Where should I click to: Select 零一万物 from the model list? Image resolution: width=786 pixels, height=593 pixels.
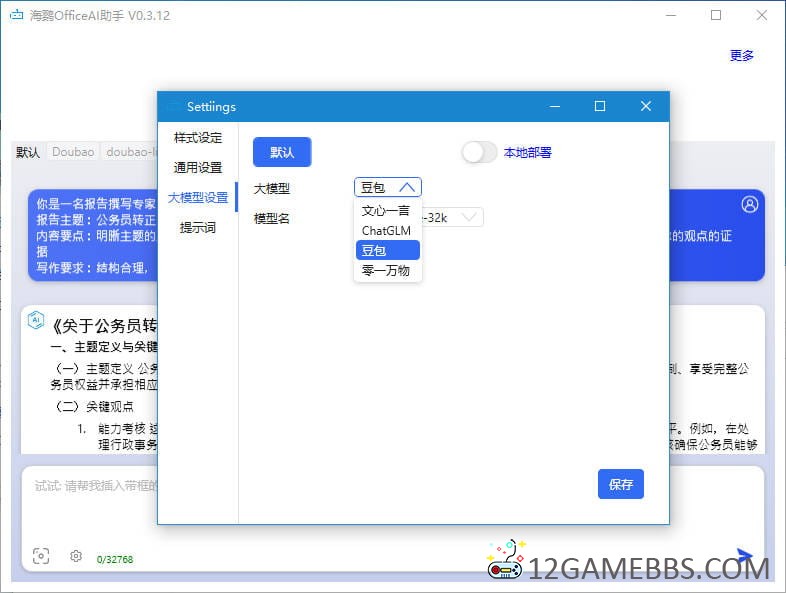point(387,270)
